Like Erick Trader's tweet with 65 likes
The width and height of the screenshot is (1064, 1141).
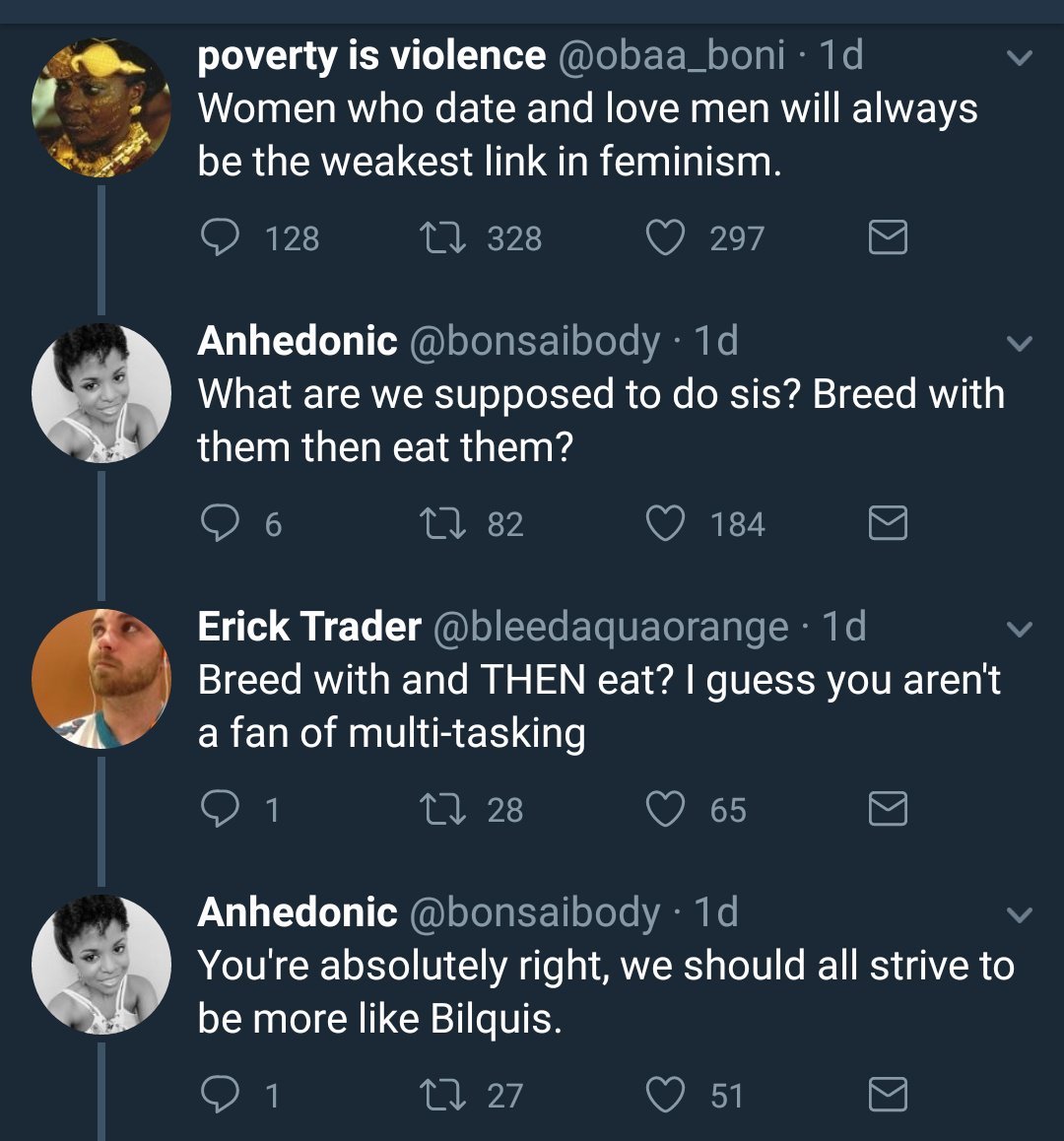[665, 809]
